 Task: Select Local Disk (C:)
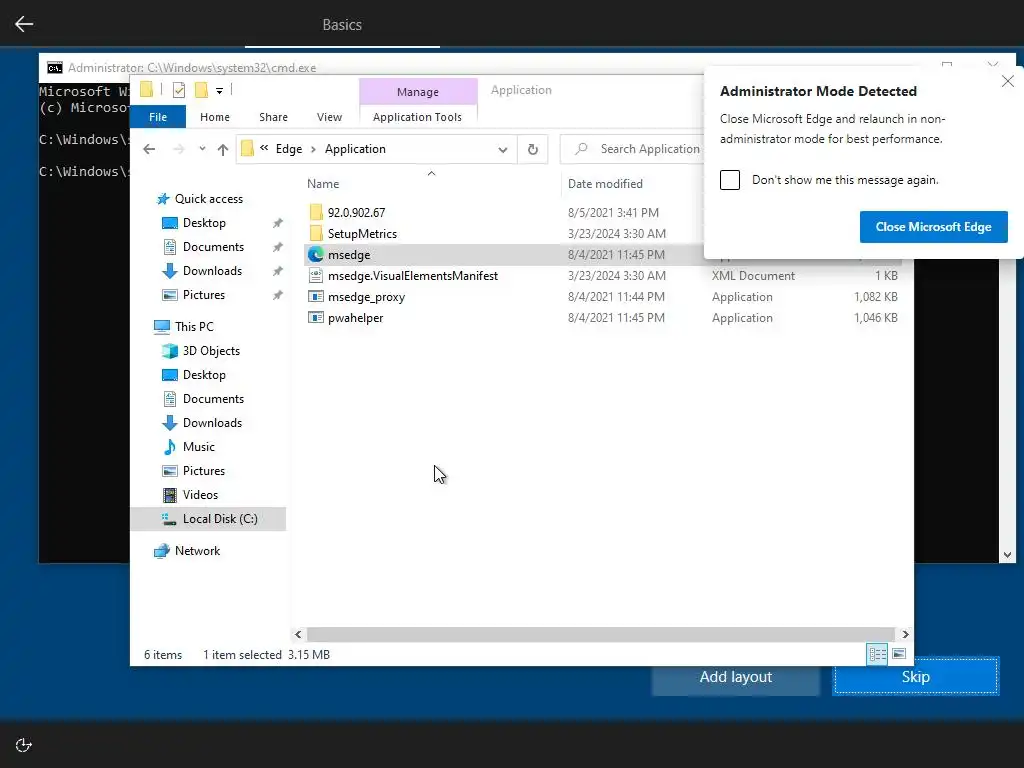click(208, 519)
